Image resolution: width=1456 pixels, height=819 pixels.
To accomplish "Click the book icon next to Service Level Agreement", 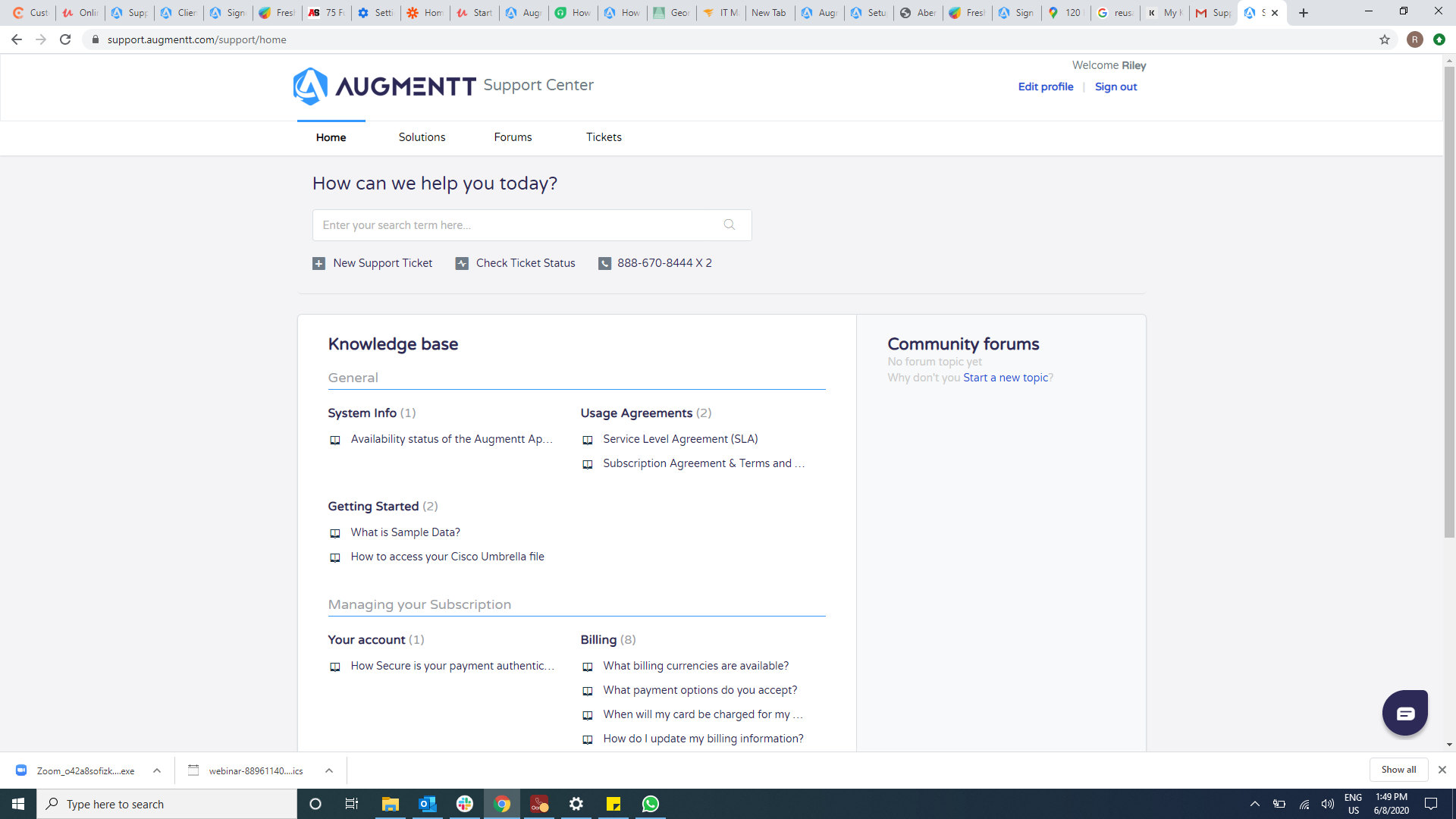I will tap(588, 440).
